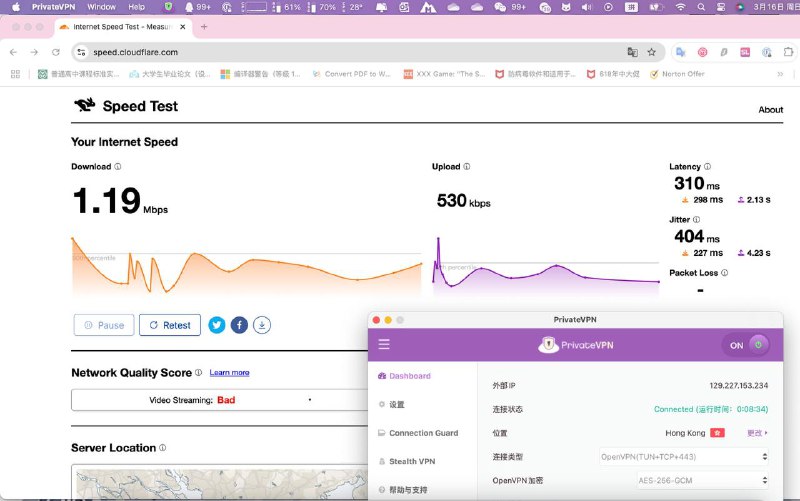Download the speed test results
This screenshot has width=800, height=501.
click(x=262, y=325)
